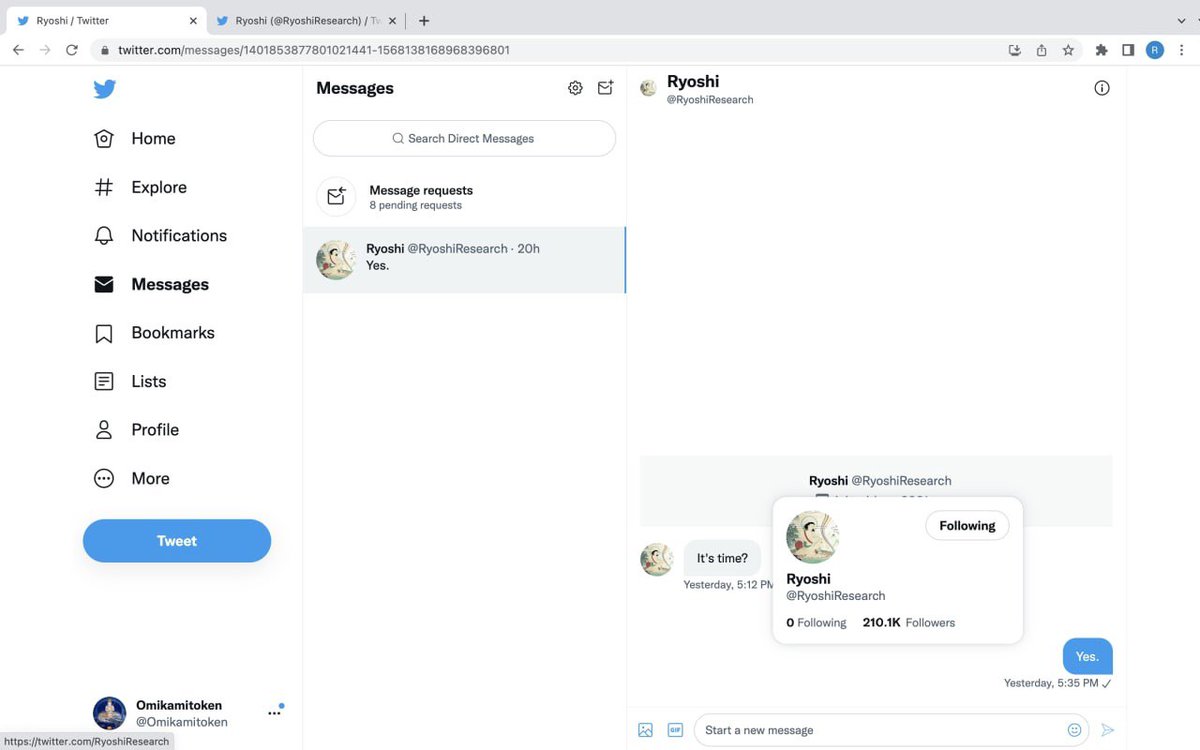Open Bookmarks in the sidebar

click(x=154, y=333)
